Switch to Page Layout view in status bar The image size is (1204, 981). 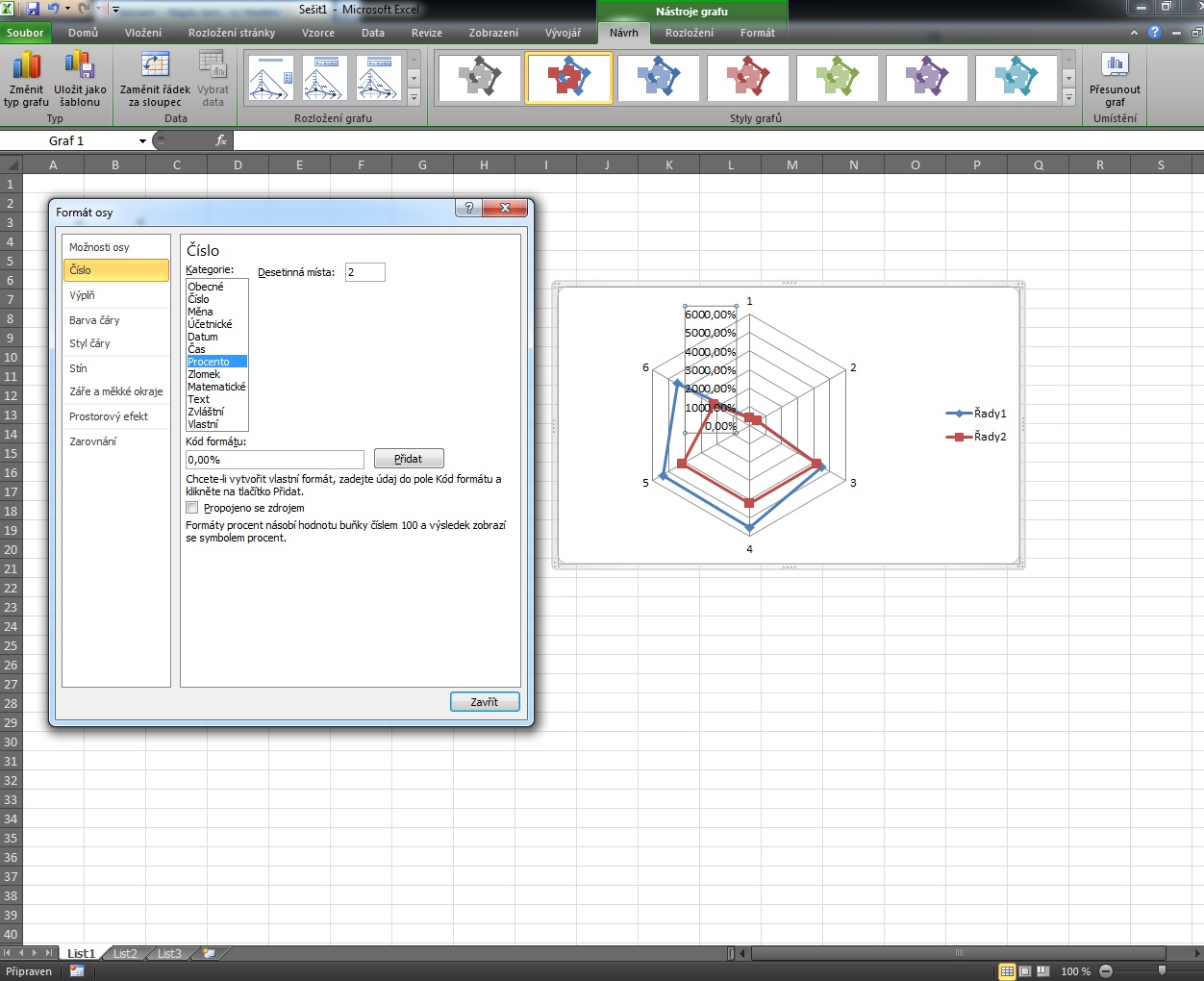click(x=1025, y=971)
